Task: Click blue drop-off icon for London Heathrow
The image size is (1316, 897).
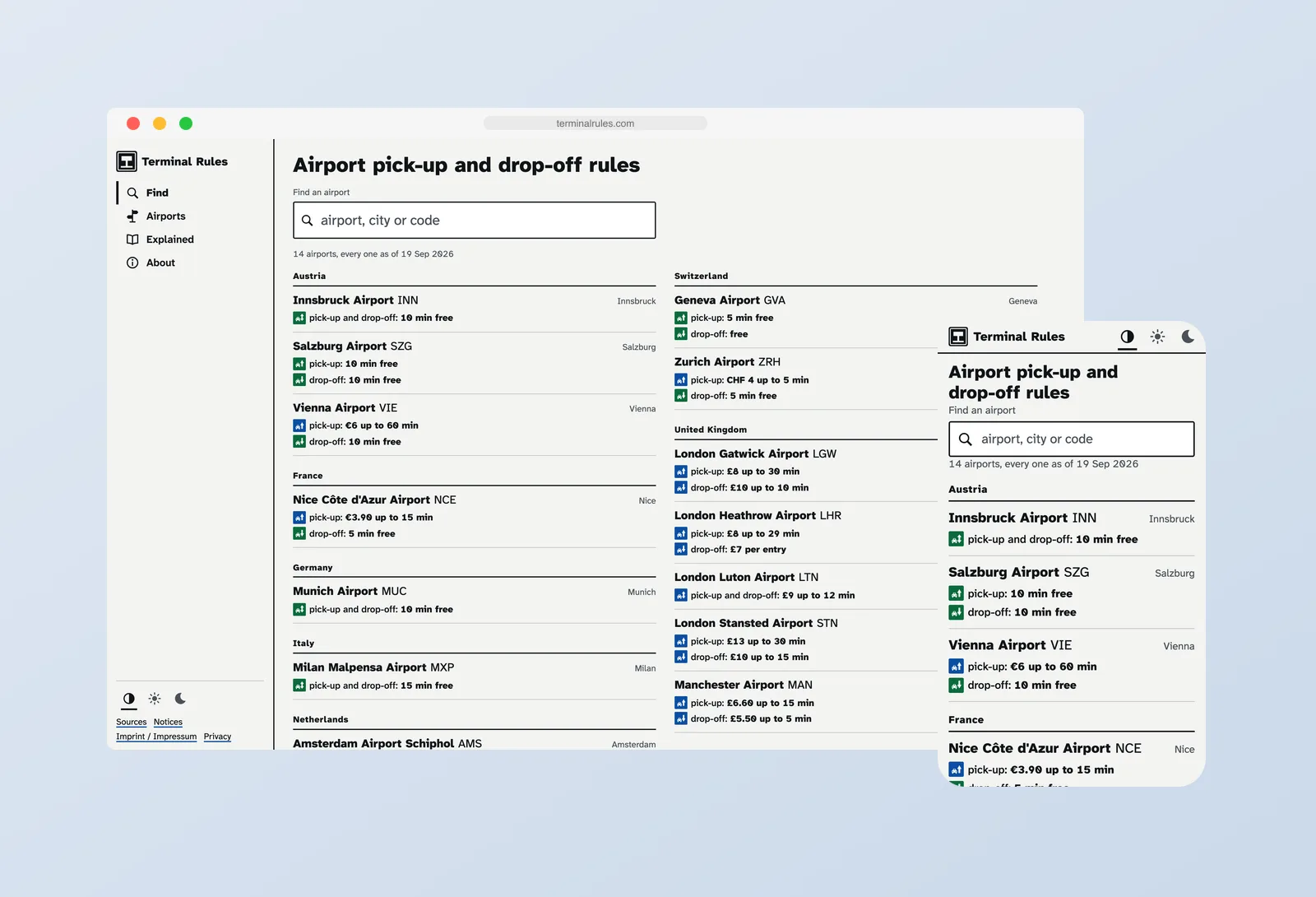Action: click(x=681, y=550)
